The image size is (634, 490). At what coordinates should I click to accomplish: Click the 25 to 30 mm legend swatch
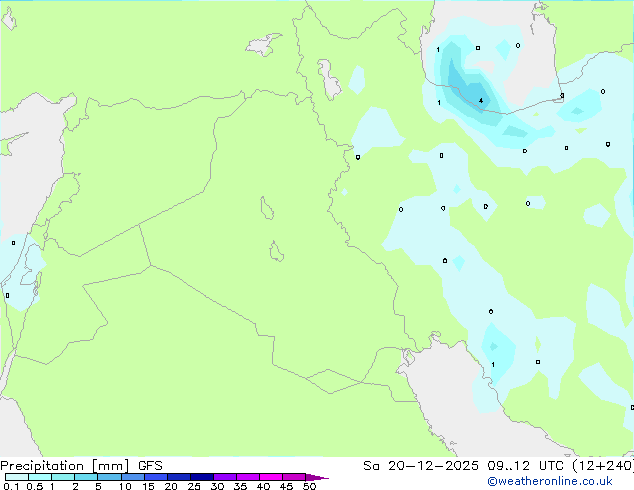point(201,477)
